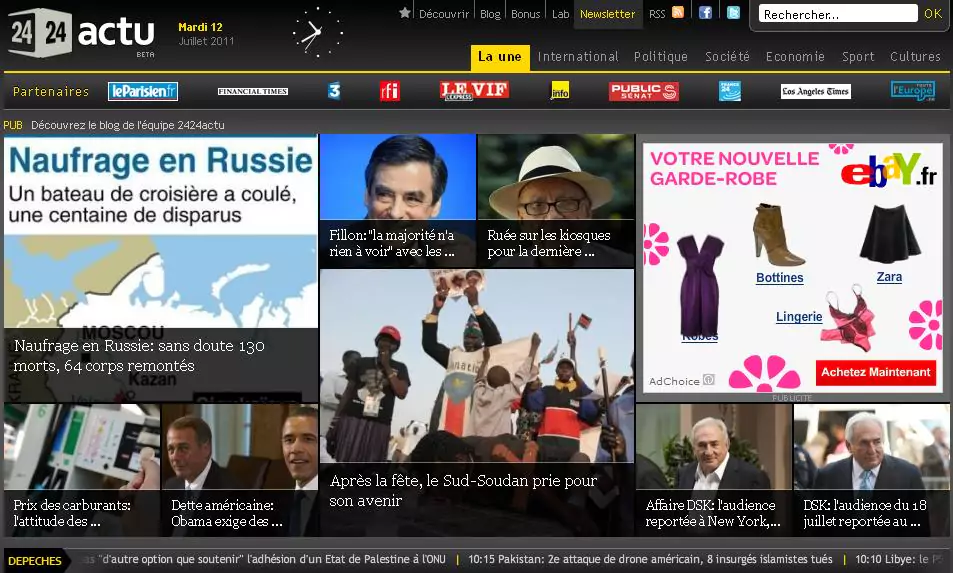Click the Twitter icon in header
Screen dimensions: 953x573
point(733,13)
